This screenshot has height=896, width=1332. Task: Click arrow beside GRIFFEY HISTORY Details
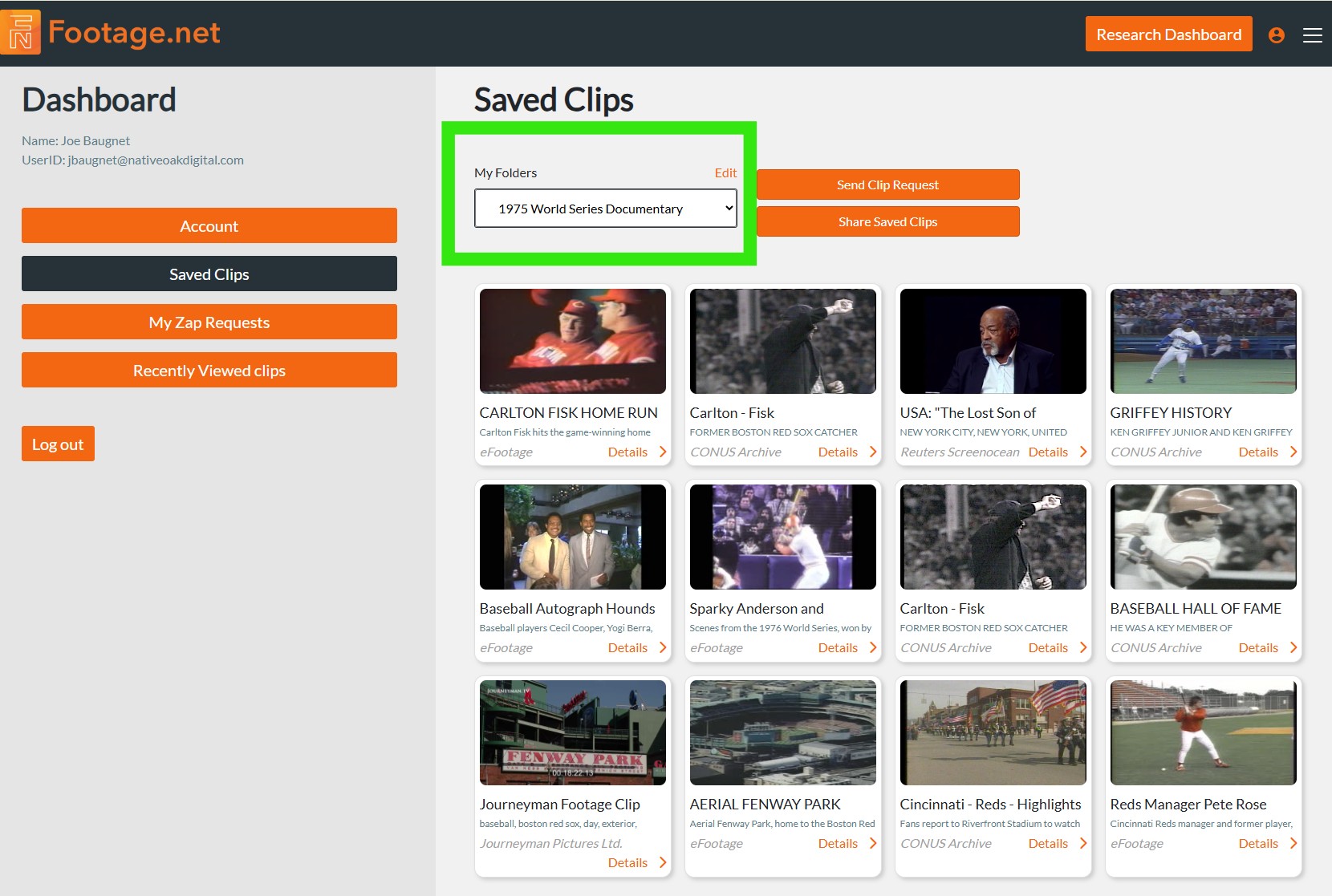1293,452
